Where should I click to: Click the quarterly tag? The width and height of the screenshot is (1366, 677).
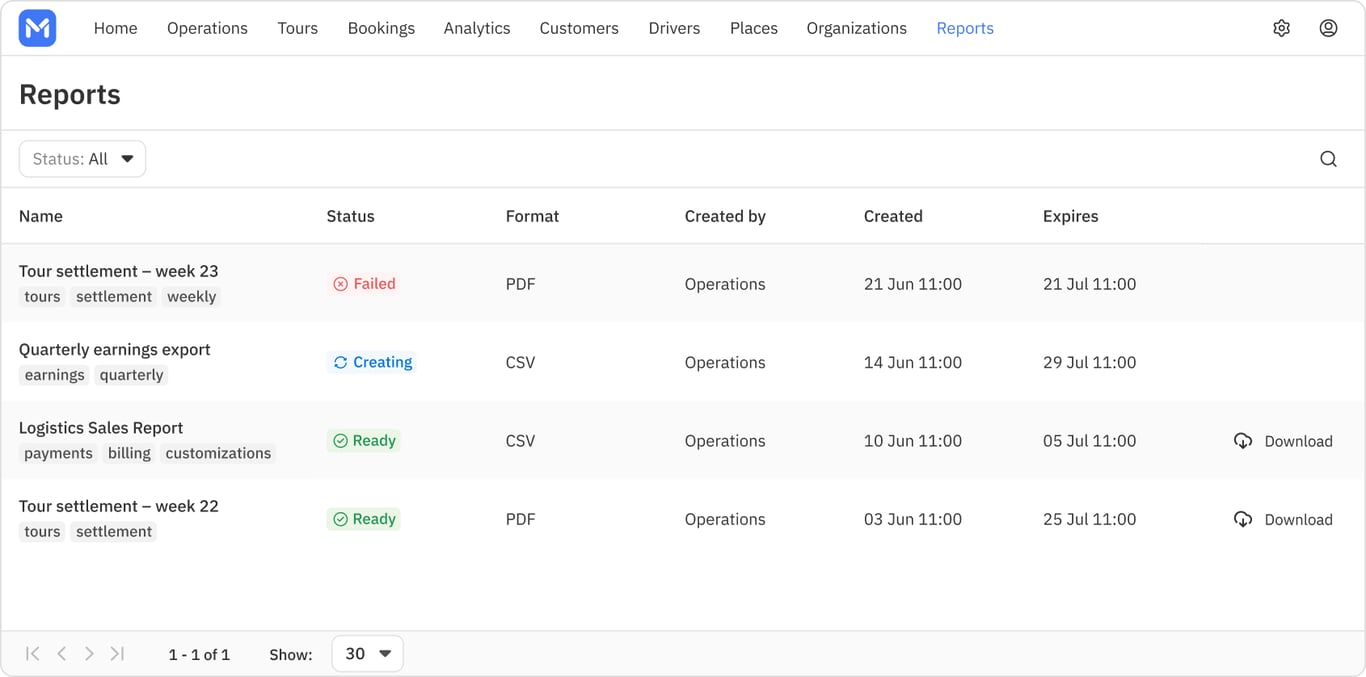(131, 375)
